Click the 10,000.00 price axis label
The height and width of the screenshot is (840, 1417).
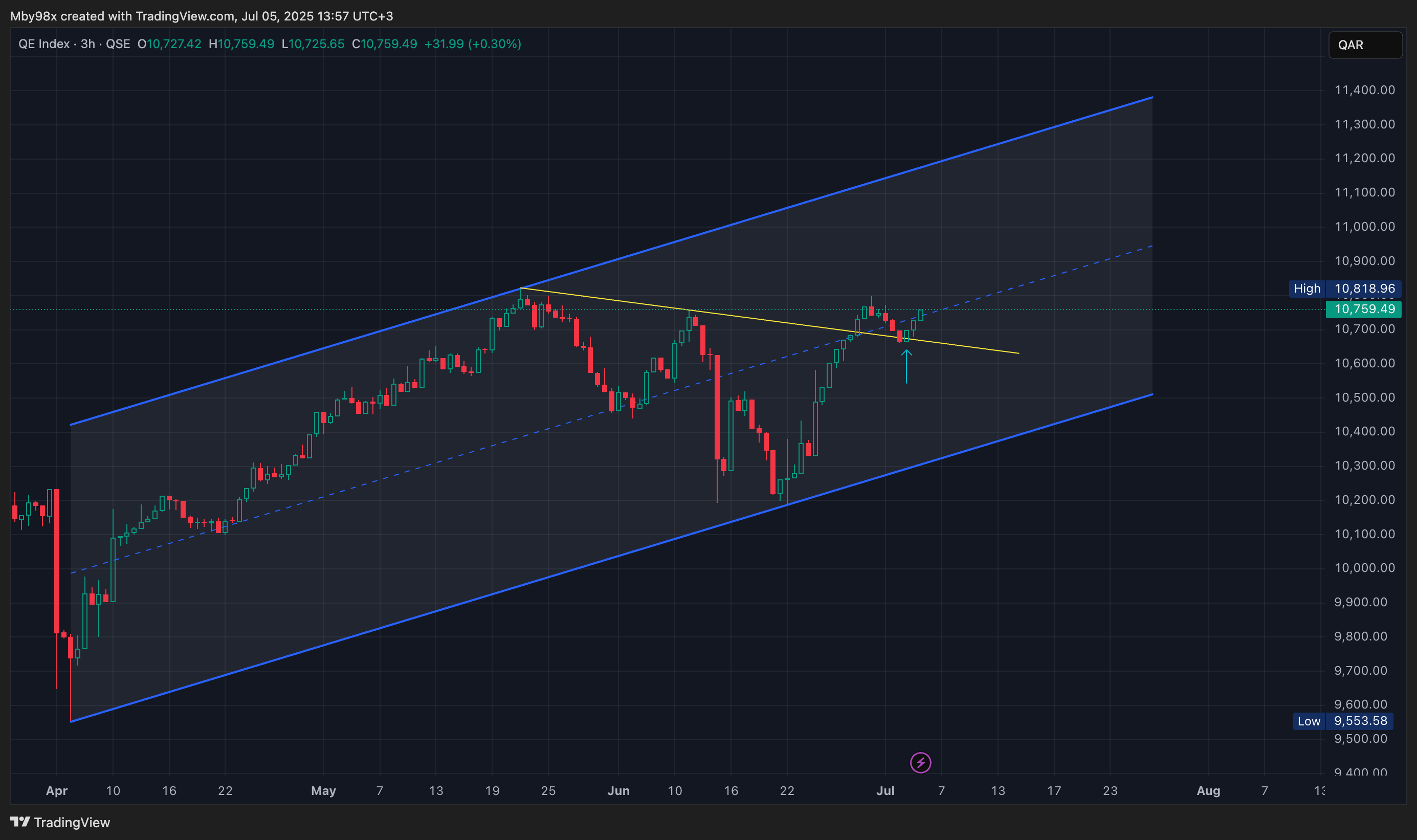pos(1364,568)
